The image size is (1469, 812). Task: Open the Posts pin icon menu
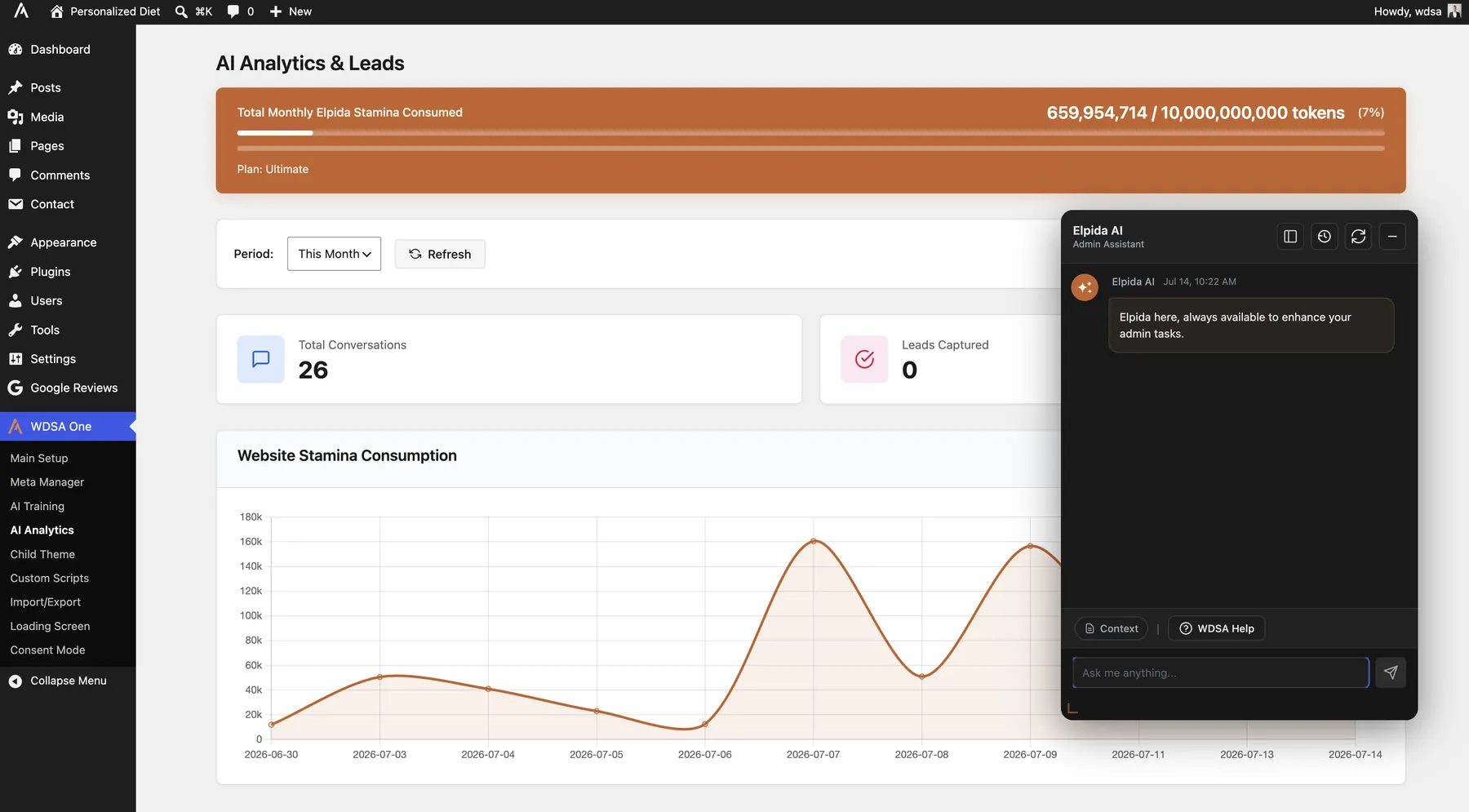coord(15,87)
